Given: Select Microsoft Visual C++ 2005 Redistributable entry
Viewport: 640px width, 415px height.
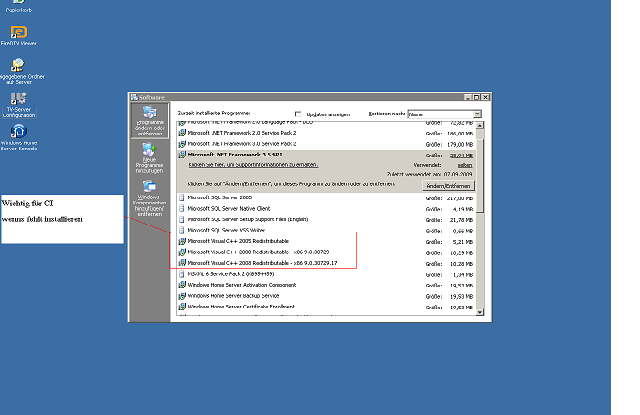Looking at the screenshot, I should [x=327, y=241].
